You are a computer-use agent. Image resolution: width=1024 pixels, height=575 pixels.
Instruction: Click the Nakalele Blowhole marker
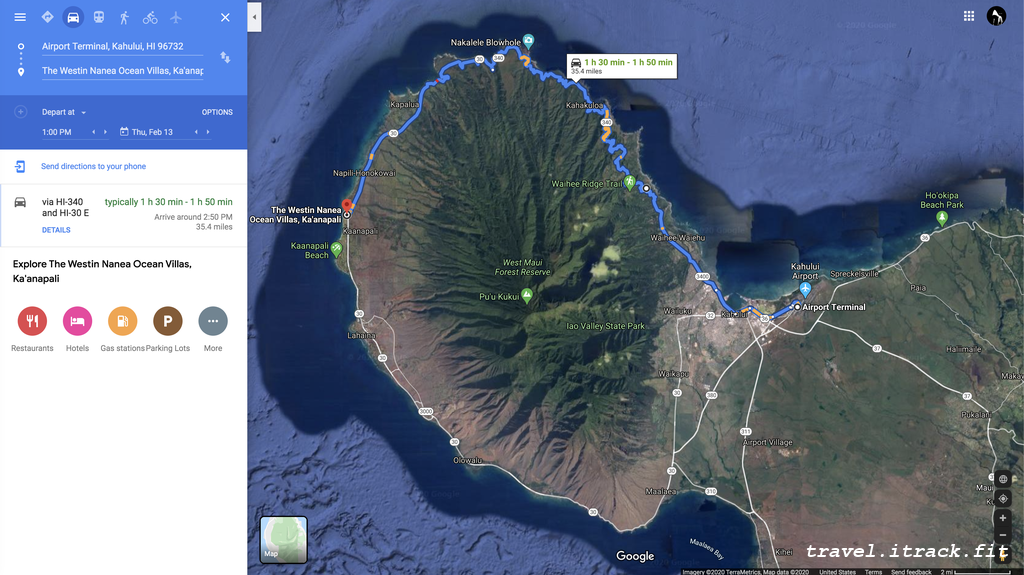(x=528, y=41)
